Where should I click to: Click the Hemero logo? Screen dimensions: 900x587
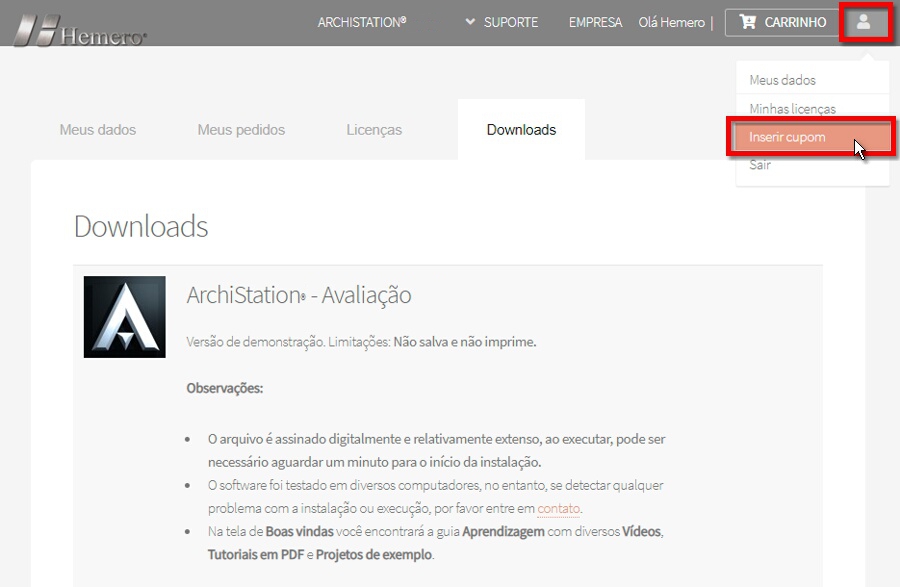[80, 30]
